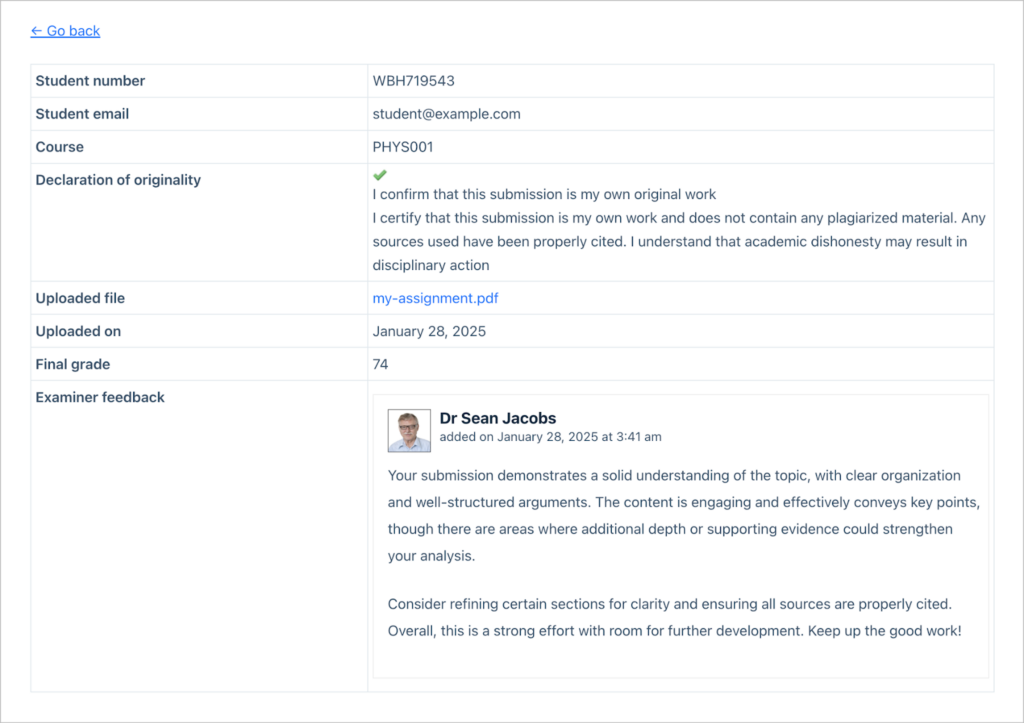Image resolution: width=1024 pixels, height=723 pixels.
Task: Click the student@example.com email value
Action: [447, 114]
